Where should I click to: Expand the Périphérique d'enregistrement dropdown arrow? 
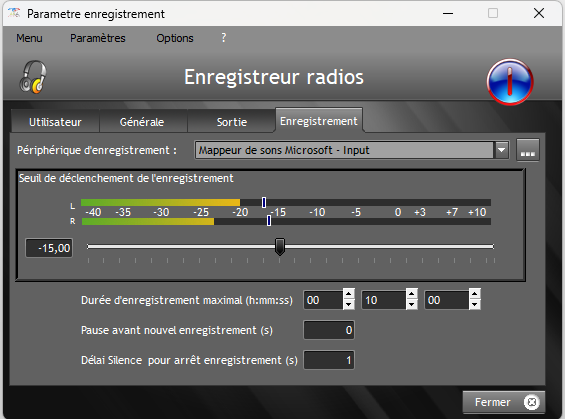[x=502, y=150]
